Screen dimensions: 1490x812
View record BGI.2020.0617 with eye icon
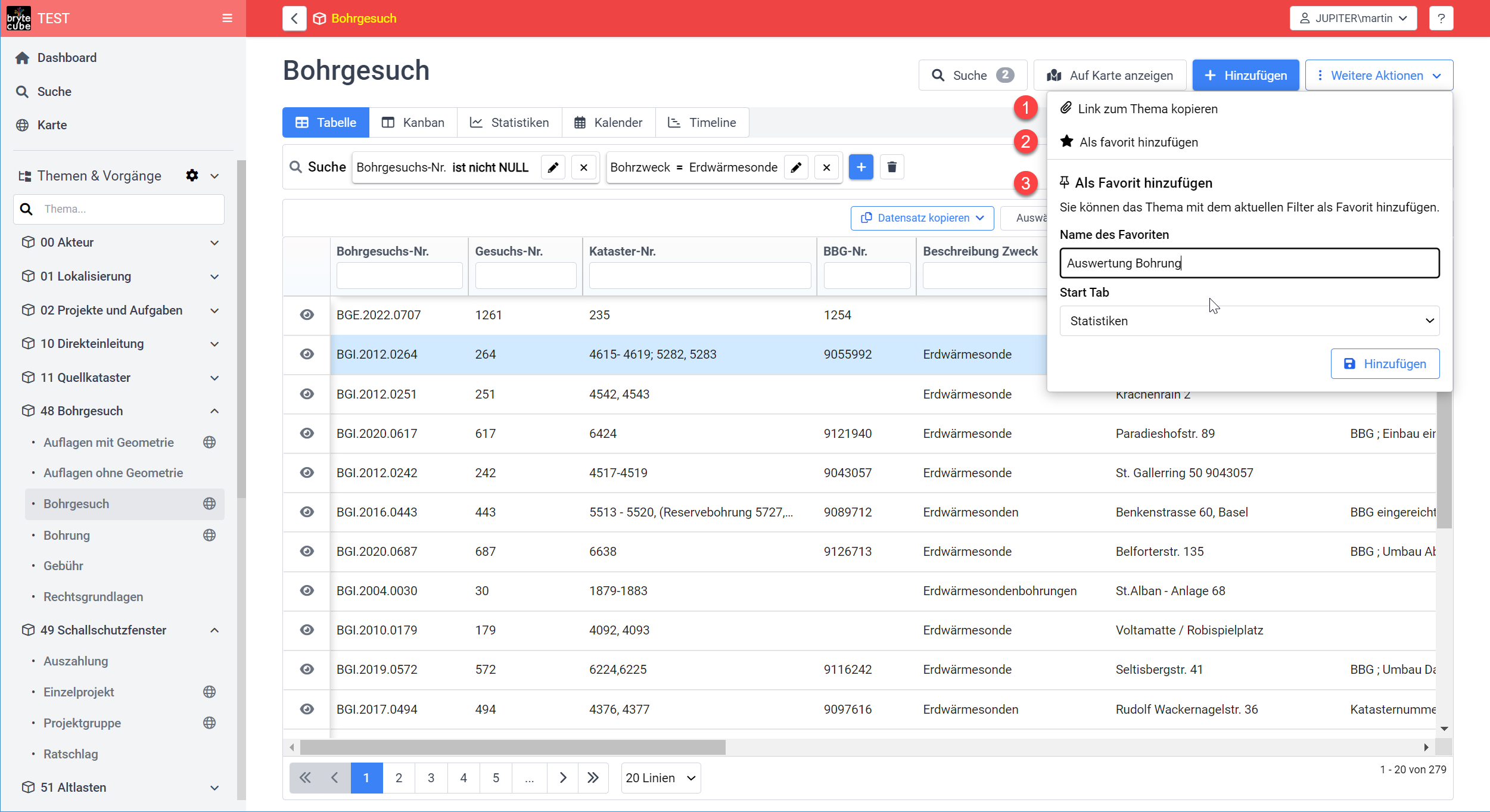tap(307, 433)
